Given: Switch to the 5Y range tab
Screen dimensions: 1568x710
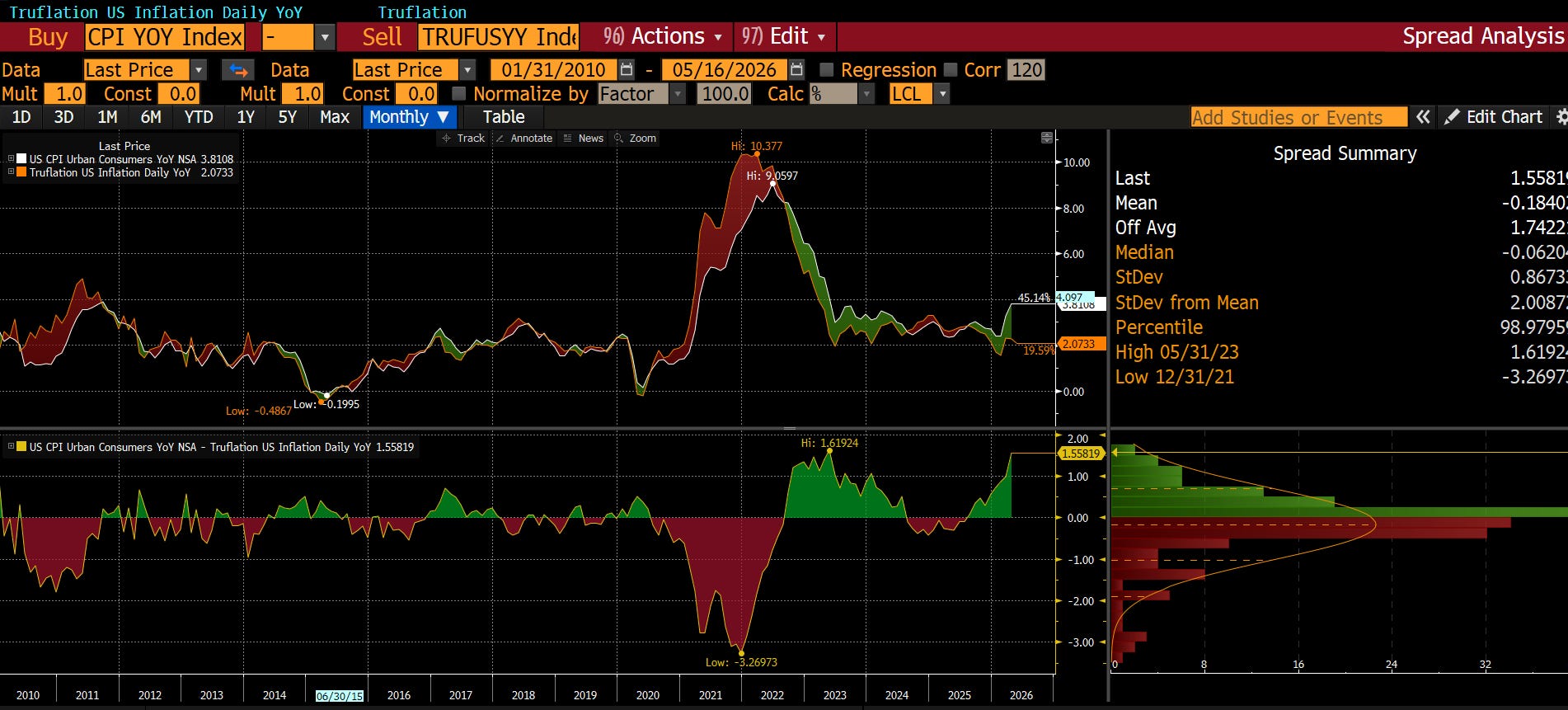Looking at the screenshot, I should pos(287,117).
